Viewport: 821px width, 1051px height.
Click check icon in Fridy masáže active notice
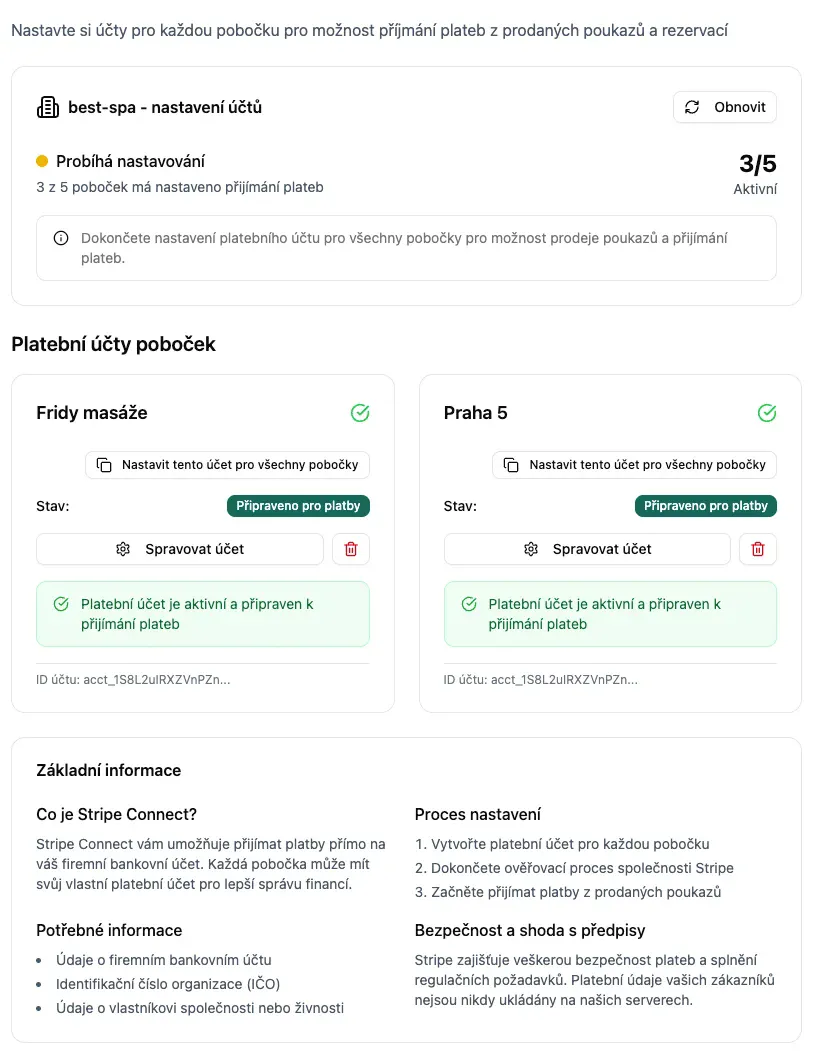coord(61,604)
